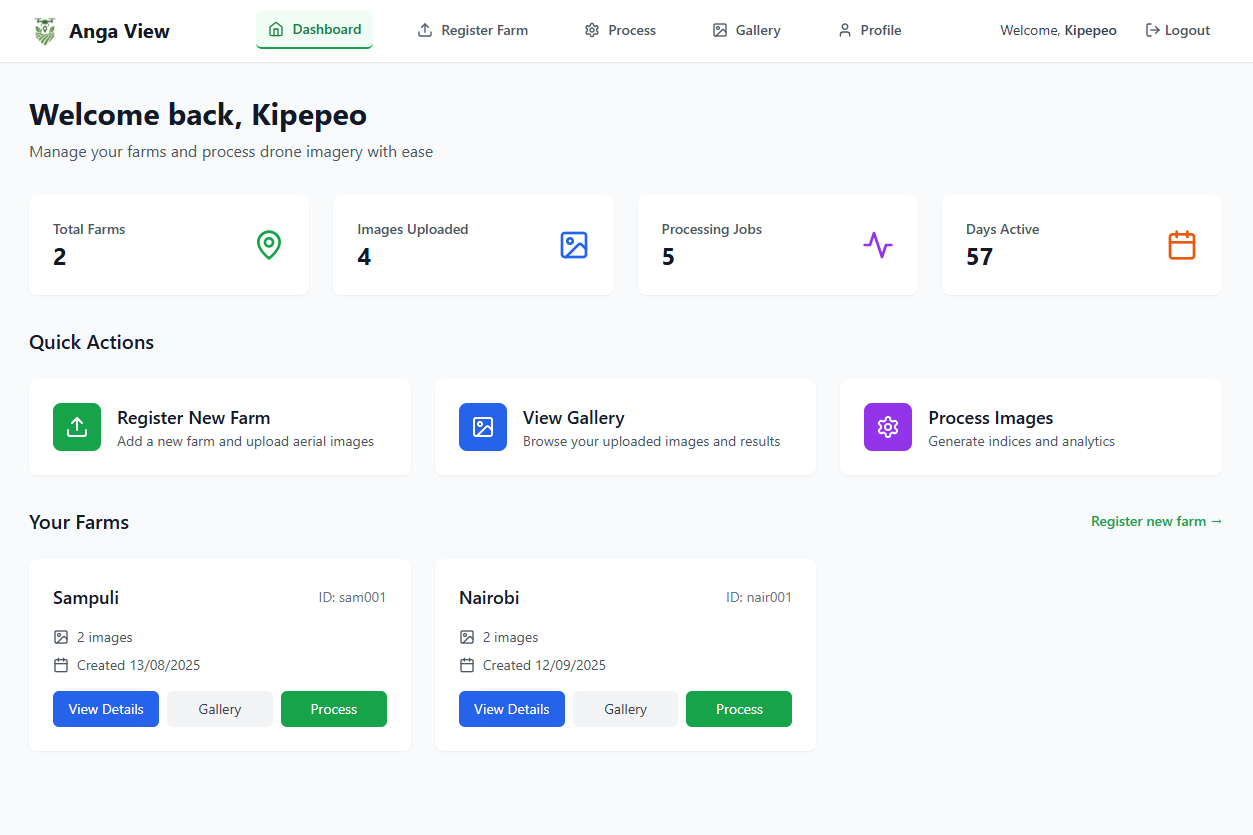Image resolution: width=1253 pixels, height=835 pixels.
Task: Click the blue picture icon in Images Uploaded
Action: click(x=574, y=245)
